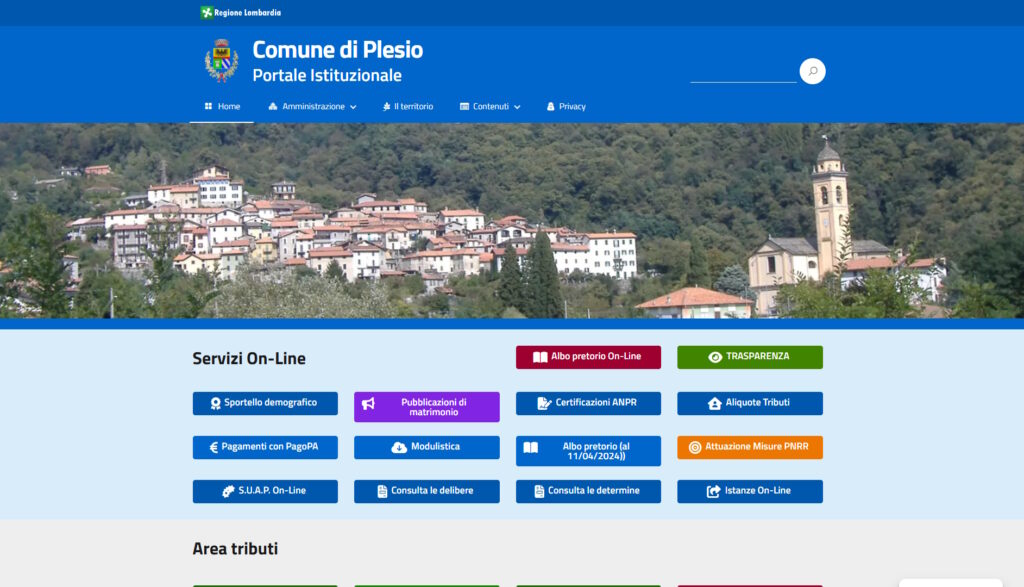Click the target icon on Attuazione Misure PNRR

tap(695, 447)
